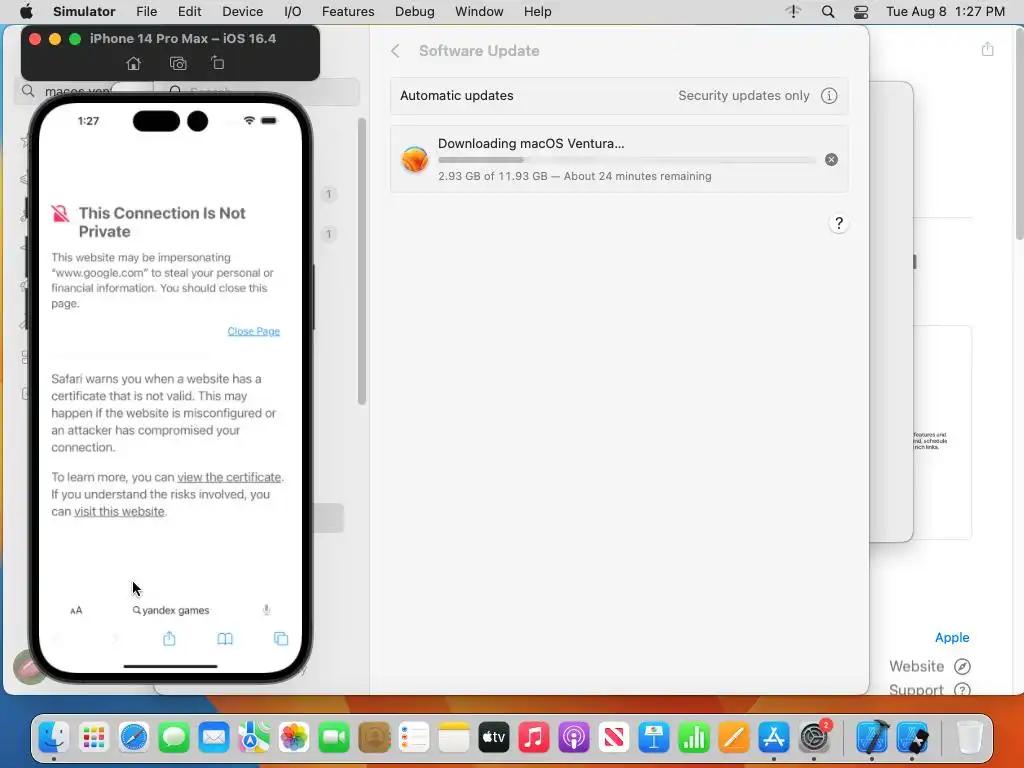This screenshot has height=768, width=1024.
Task: Open Apple TV from the Dock
Action: (494, 738)
